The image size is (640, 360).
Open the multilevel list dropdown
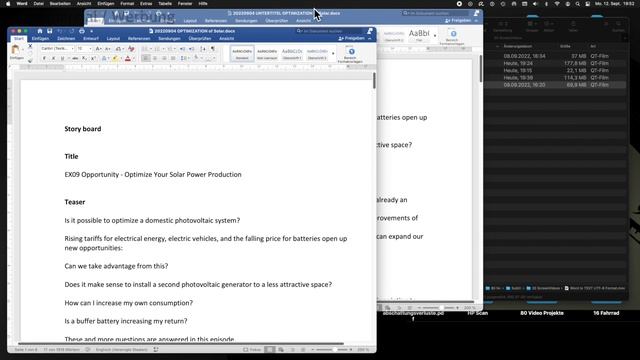[175, 49]
